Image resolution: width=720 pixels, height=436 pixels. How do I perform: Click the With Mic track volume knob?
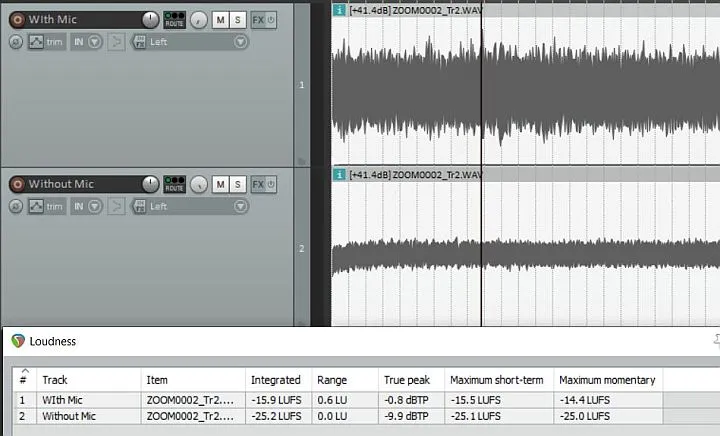150,19
